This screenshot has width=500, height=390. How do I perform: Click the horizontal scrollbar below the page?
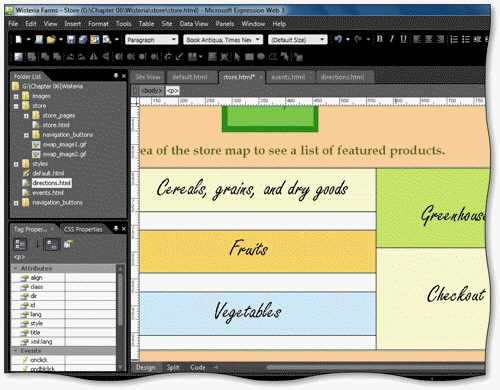(x=375, y=367)
